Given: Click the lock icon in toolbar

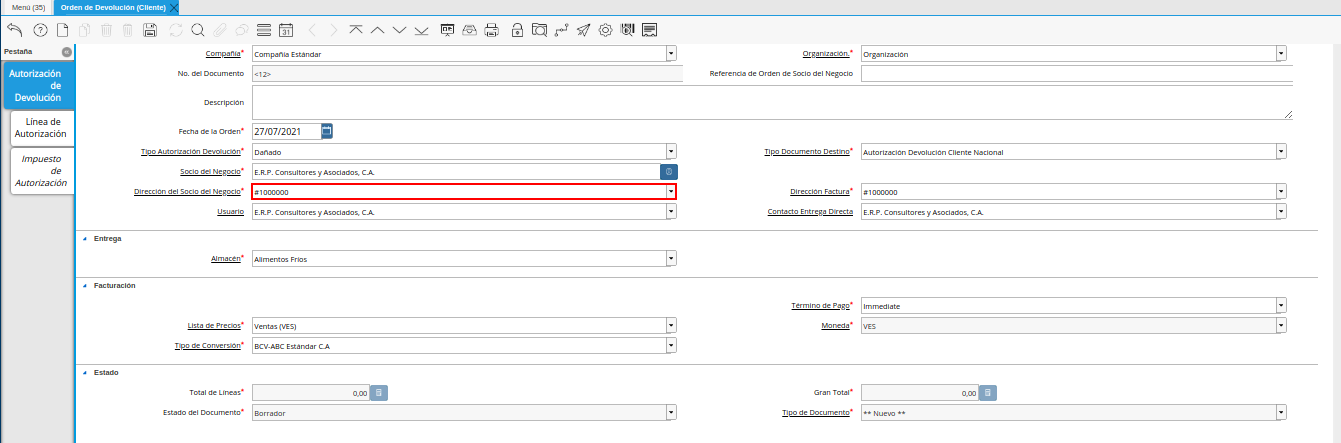Looking at the screenshot, I should pyautogui.click(x=517, y=30).
